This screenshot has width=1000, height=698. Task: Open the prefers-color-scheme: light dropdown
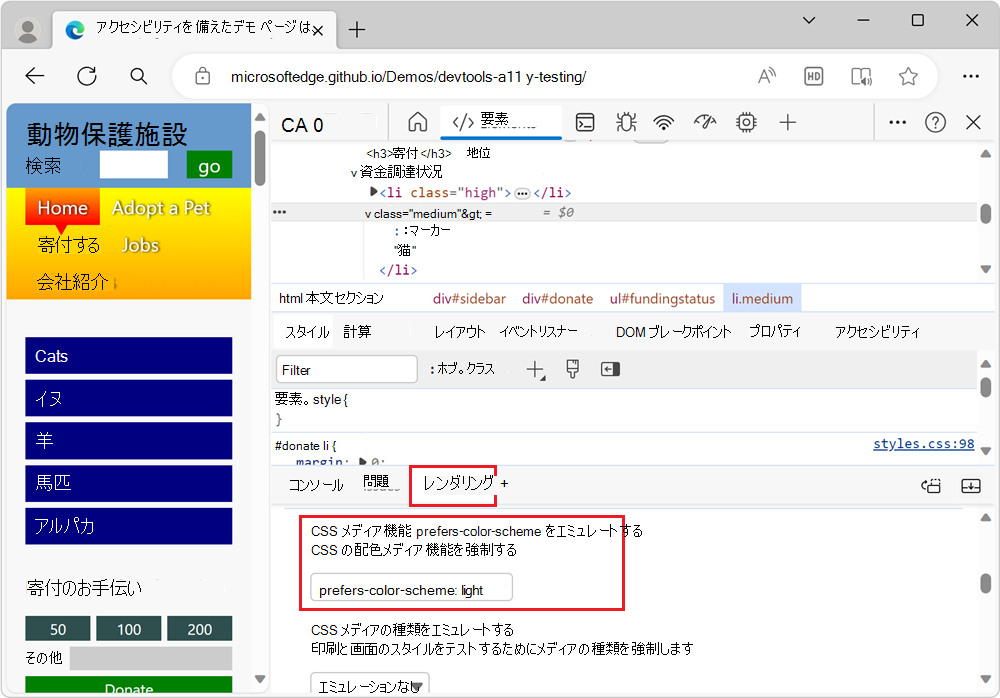(x=411, y=587)
